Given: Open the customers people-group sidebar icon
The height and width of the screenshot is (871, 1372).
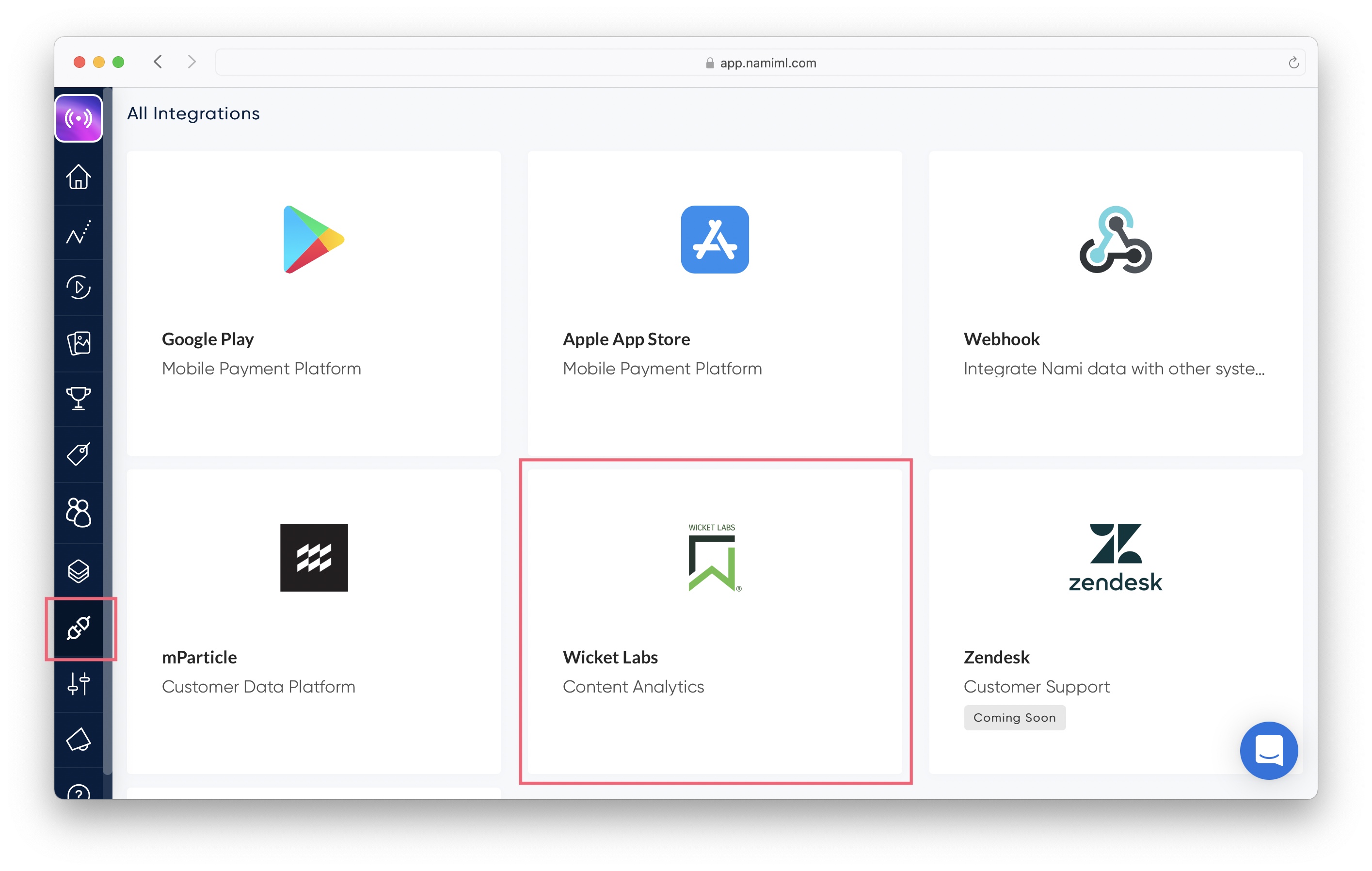Looking at the screenshot, I should [79, 512].
